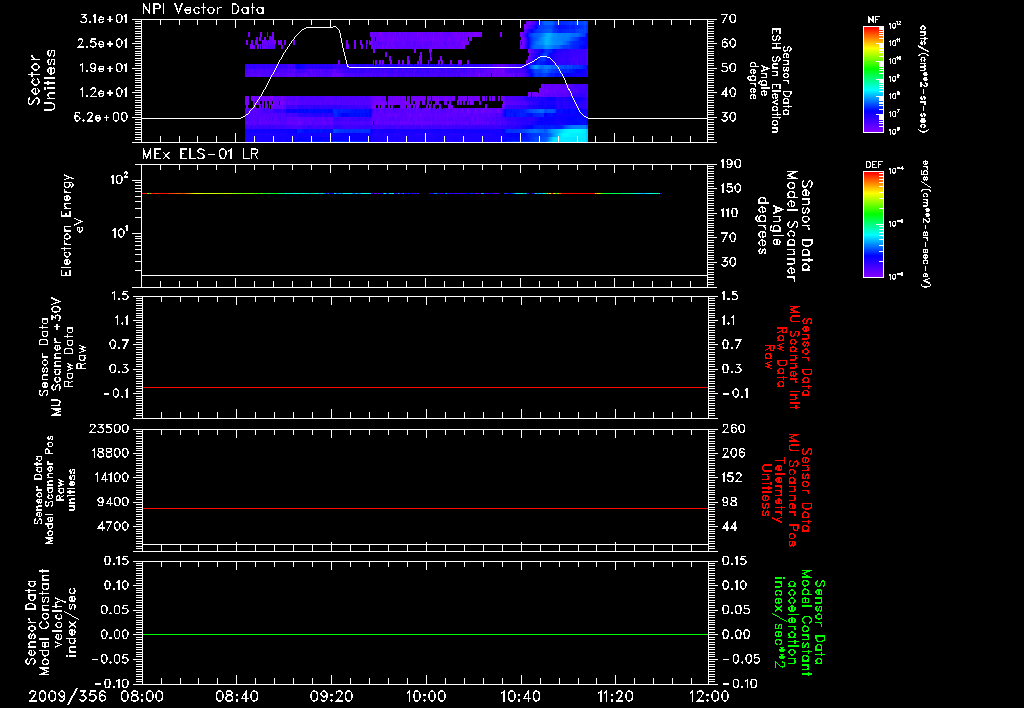Viewport: 1024px width, 708px height.
Task: Select the "Electron Energy eV" axis title
Action: 72,225
